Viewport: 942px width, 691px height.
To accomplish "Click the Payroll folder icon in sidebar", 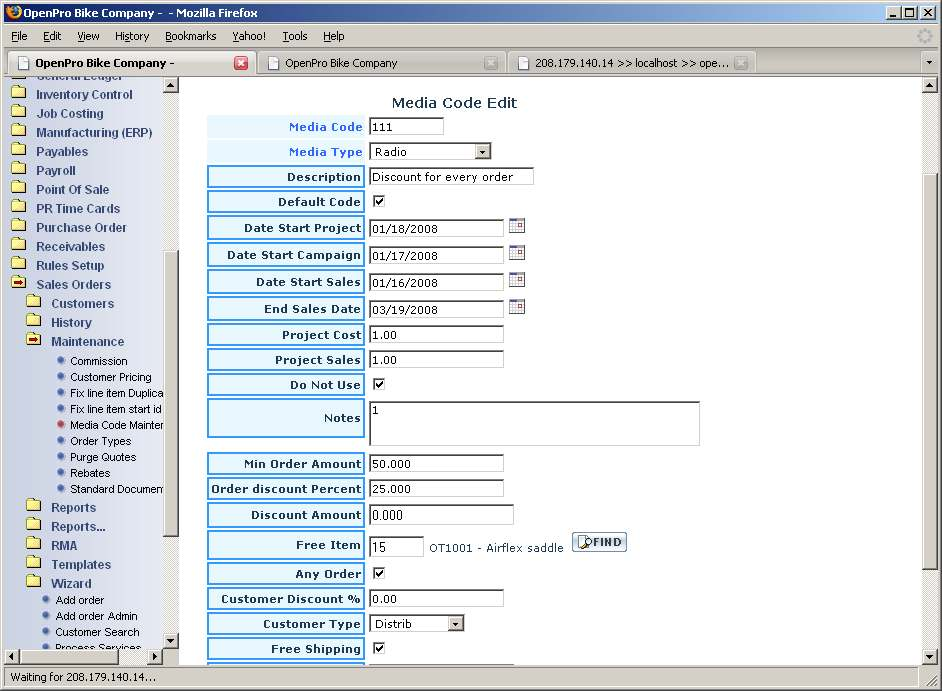I will tap(19, 170).
